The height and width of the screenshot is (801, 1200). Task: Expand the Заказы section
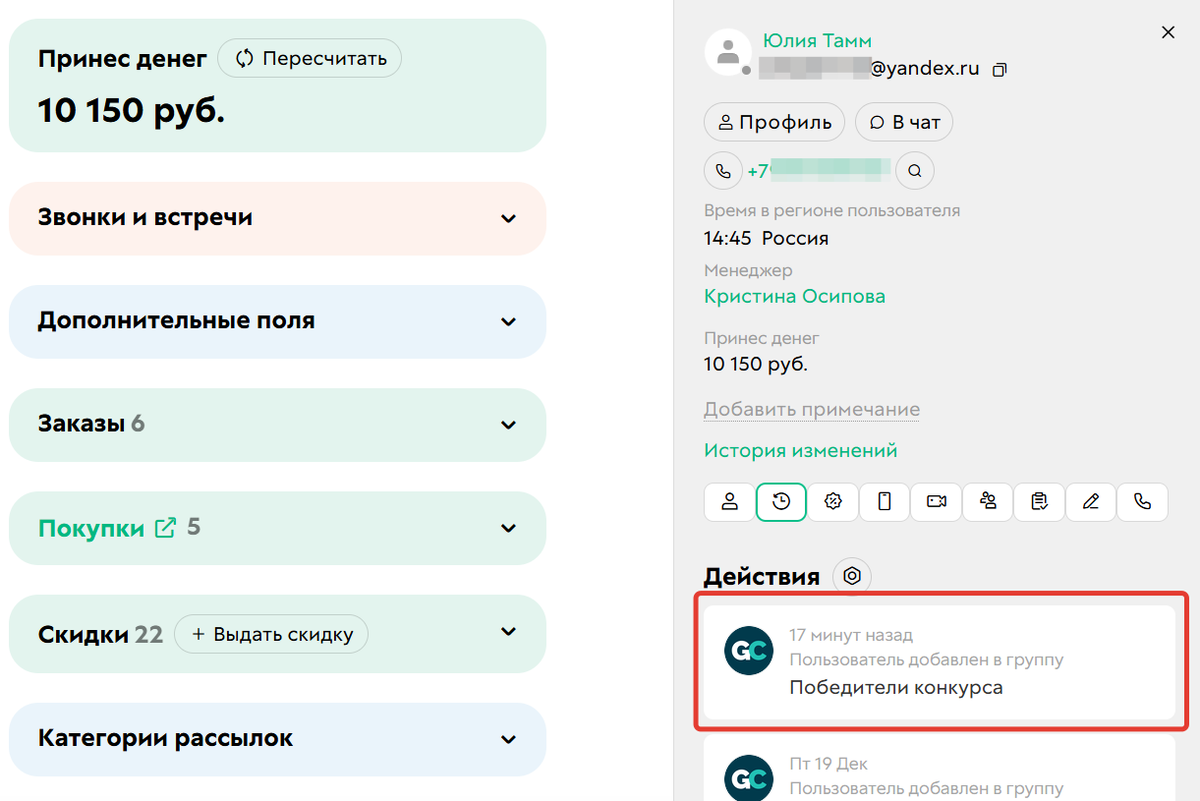pos(508,424)
